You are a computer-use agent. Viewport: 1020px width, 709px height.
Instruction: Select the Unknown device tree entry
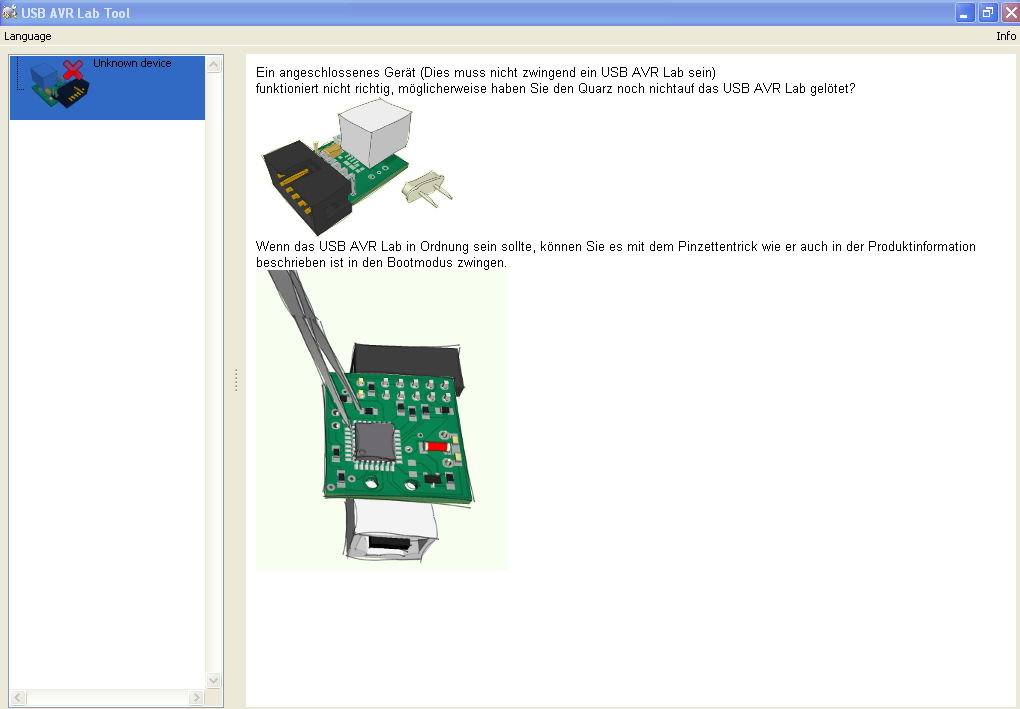[107, 88]
